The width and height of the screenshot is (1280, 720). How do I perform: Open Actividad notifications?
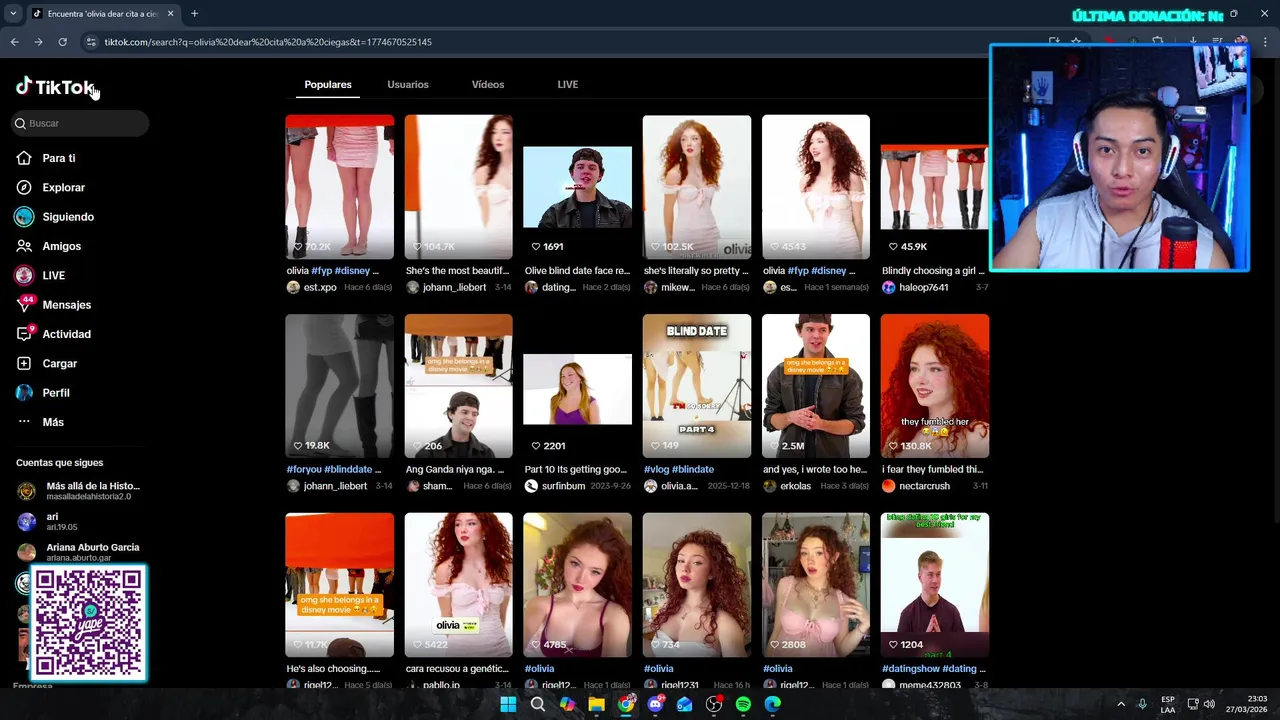pyautogui.click(x=66, y=334)
